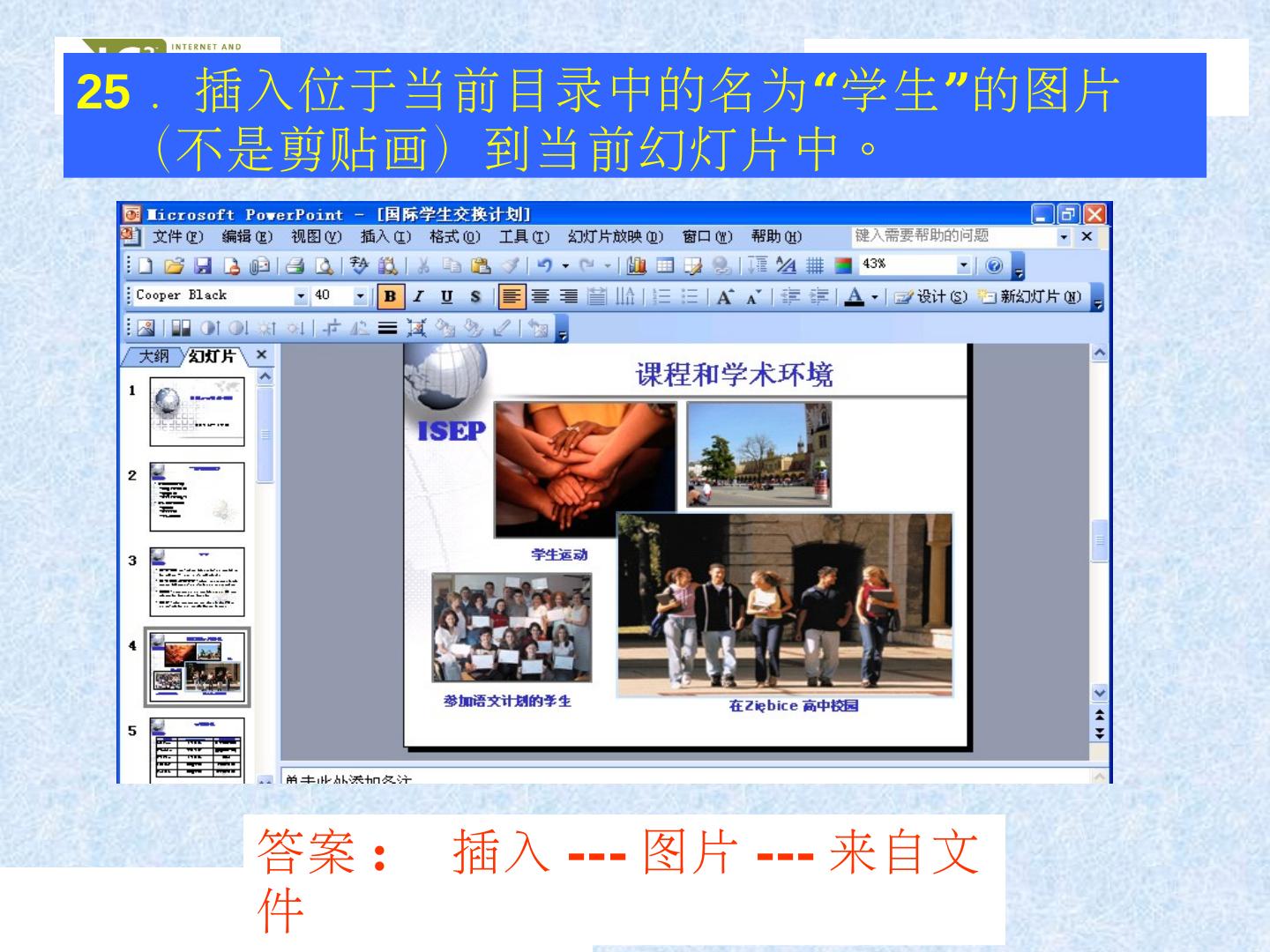Open the 格式(O) menu

(454, 237)
